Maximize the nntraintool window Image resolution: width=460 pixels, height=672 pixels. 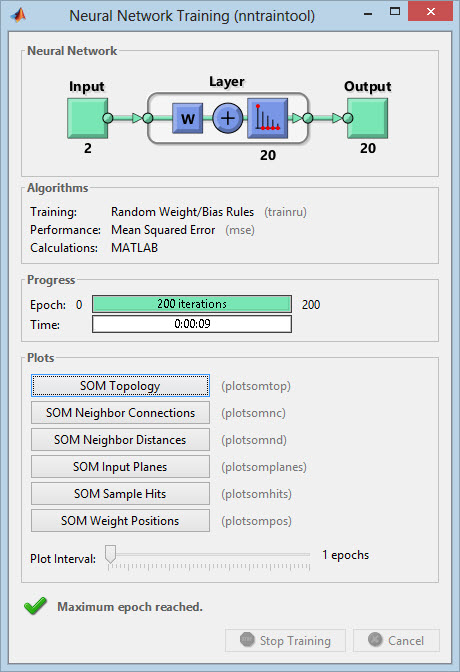point(395,12)
